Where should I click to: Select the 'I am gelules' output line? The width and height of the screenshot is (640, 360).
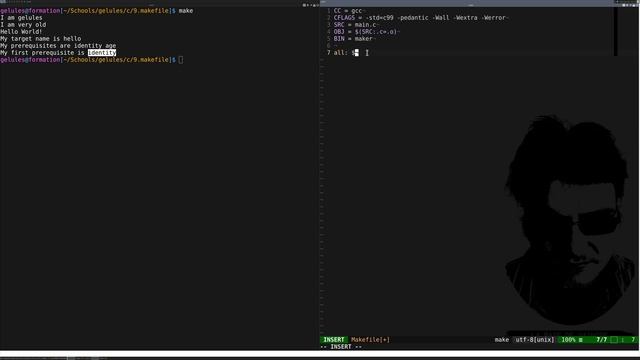(21, 18)
